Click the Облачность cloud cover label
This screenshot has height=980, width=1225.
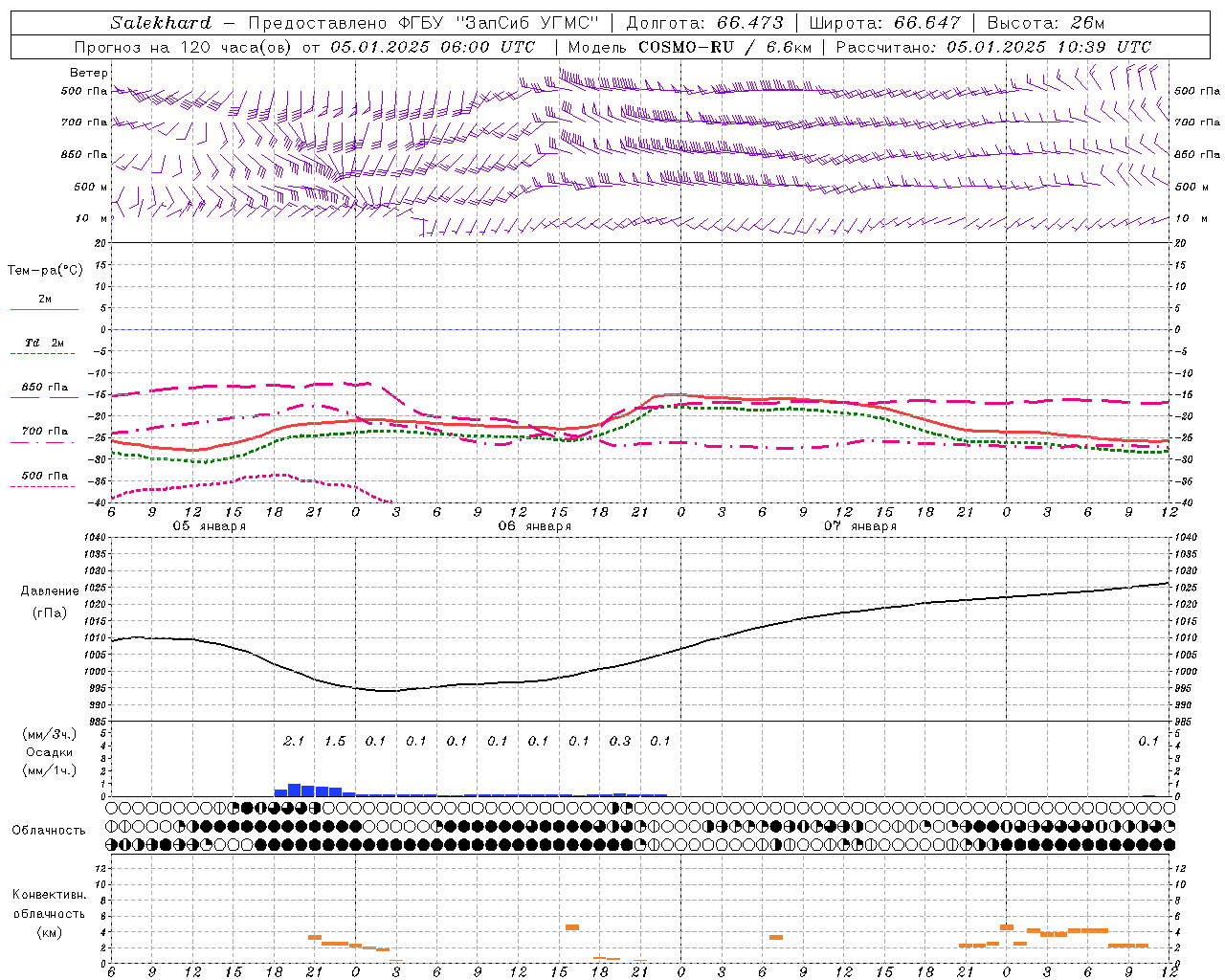click(x=49, y=831)
